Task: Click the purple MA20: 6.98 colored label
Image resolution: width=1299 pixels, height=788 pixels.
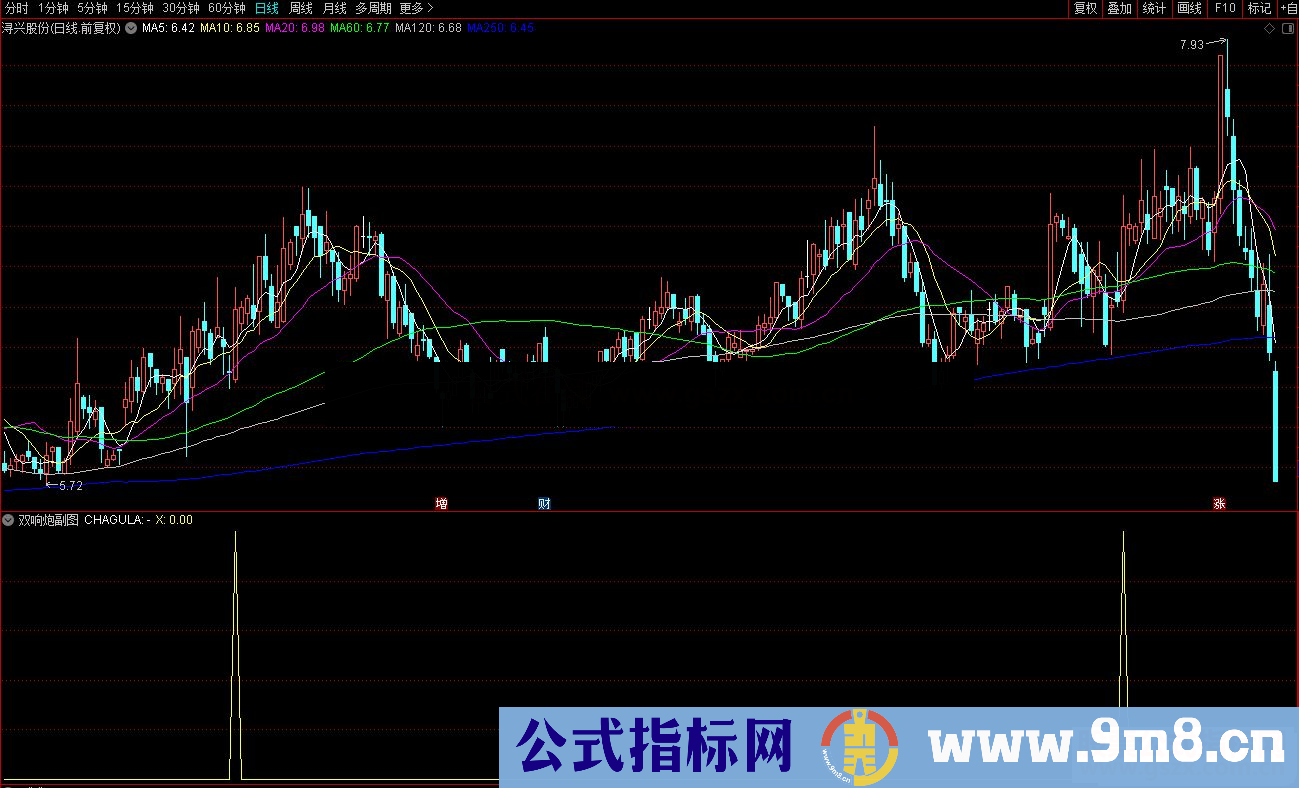Action: pyautogui.click(x=292, y=28)
